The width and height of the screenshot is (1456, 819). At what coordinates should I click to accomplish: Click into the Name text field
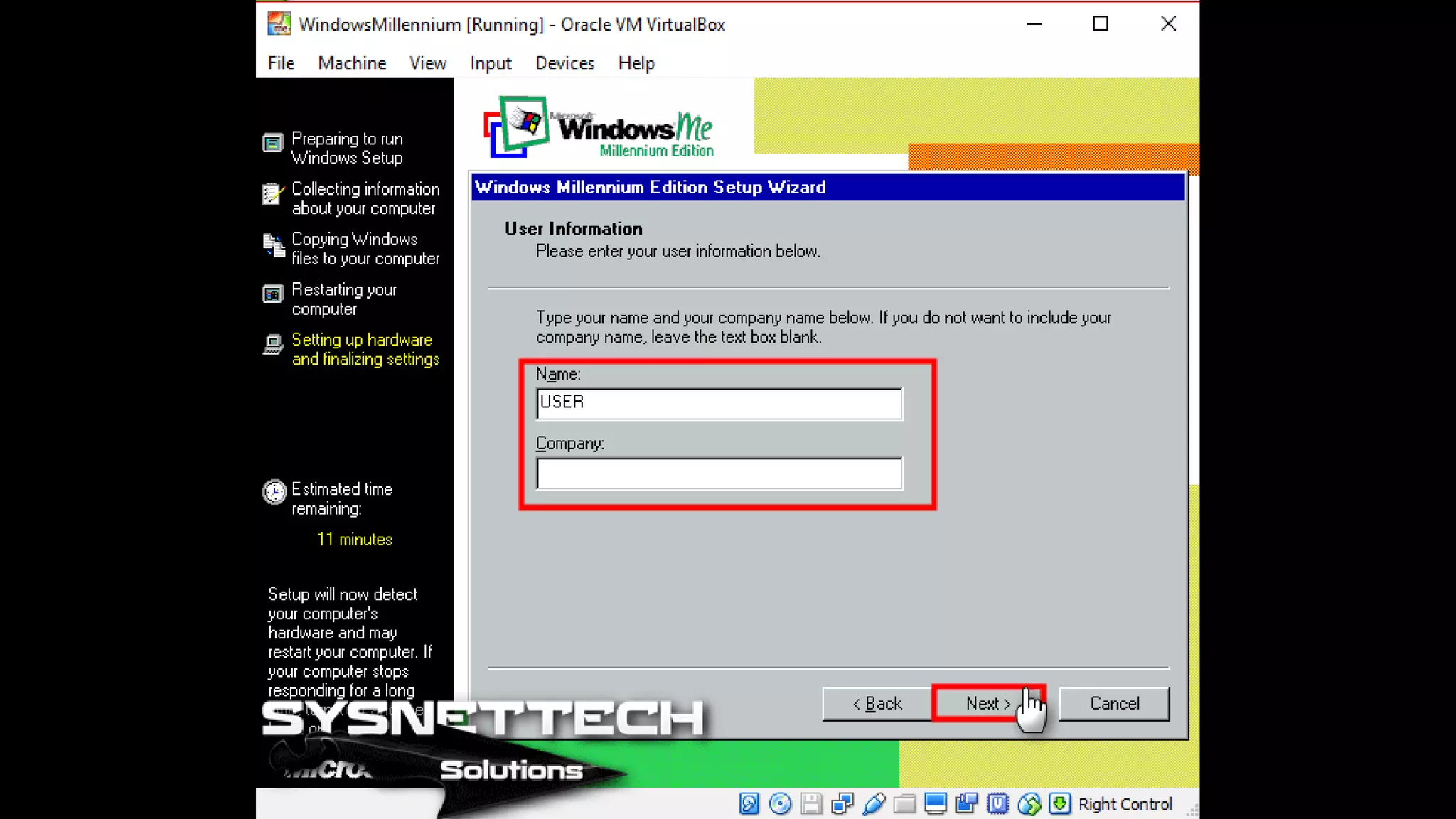tap(719, 403)
